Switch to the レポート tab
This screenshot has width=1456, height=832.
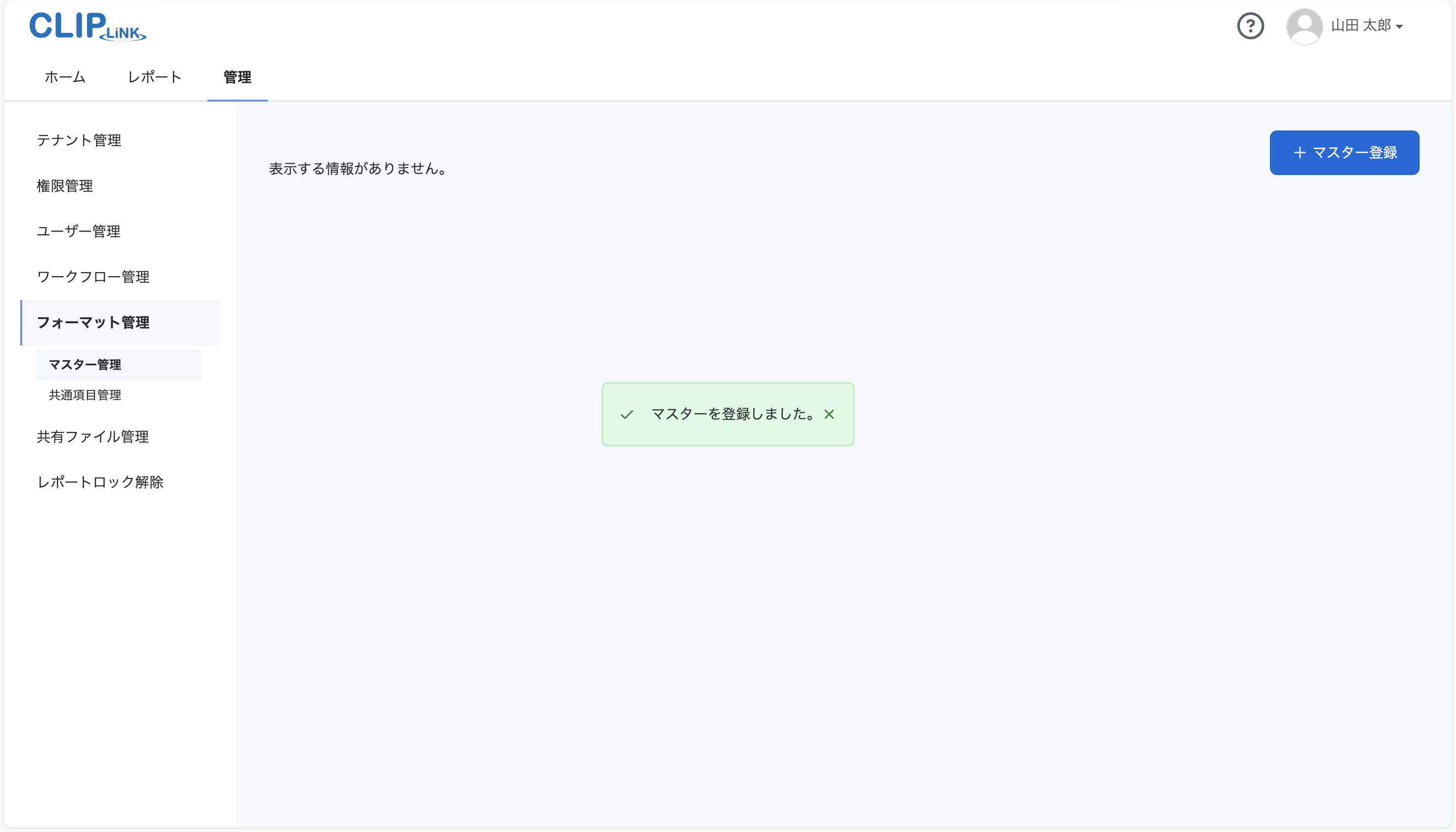(154, 76)
